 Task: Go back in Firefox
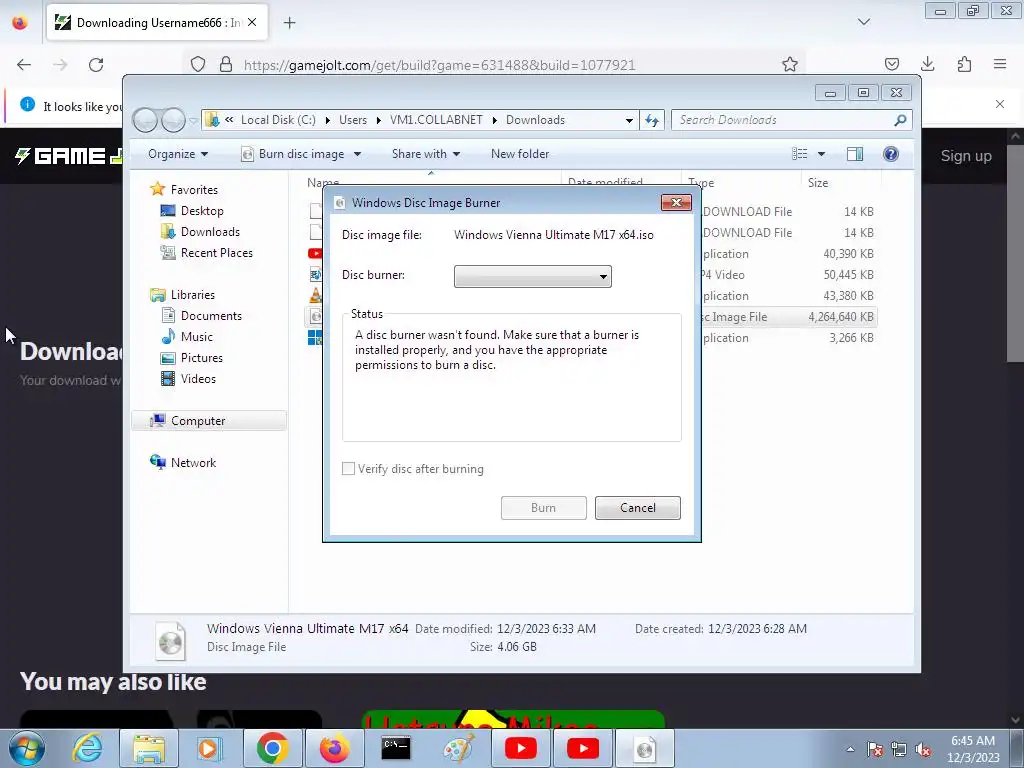(24, 65)
